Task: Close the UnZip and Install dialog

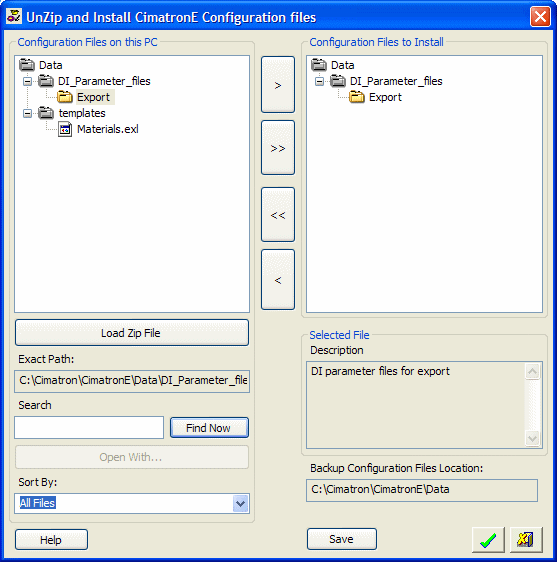Action: pyautogui.click(x=540, y=16)
